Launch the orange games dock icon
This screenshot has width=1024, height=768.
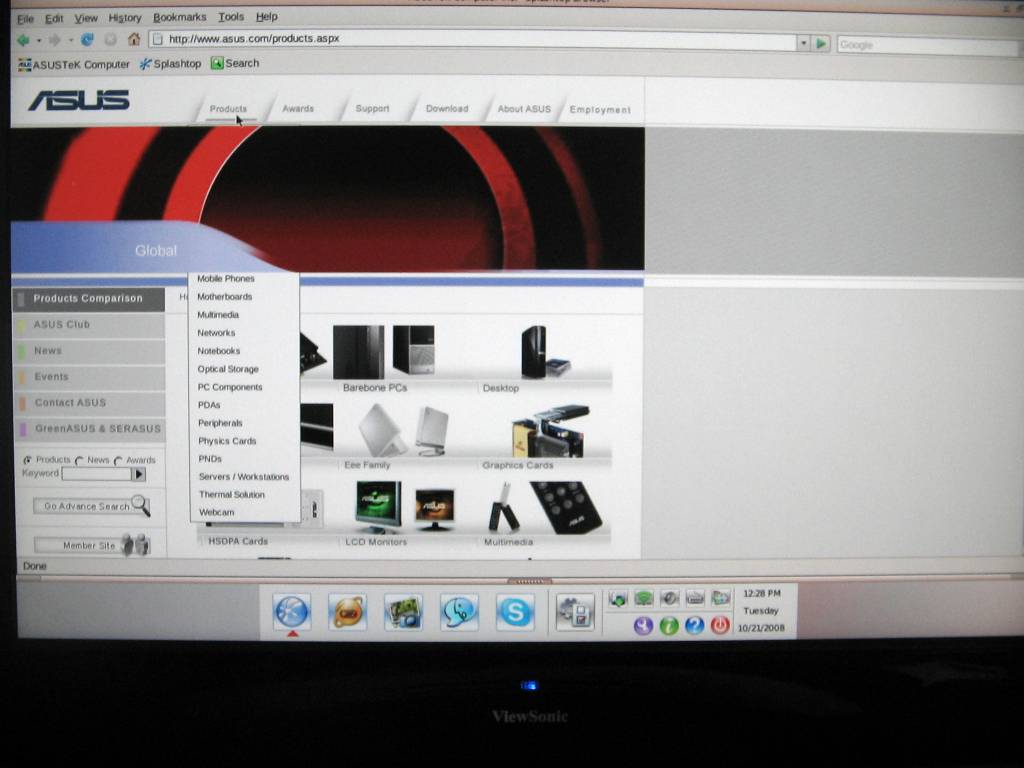pos(347,612)
